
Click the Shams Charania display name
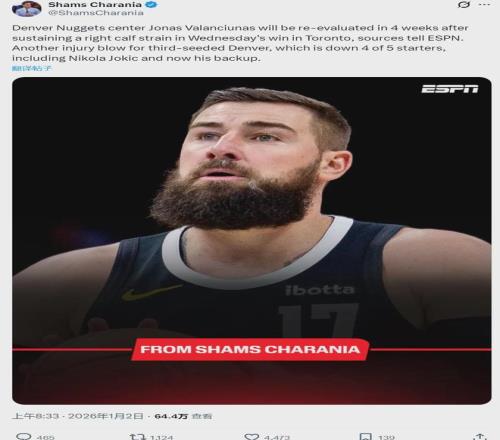point(95,5)
